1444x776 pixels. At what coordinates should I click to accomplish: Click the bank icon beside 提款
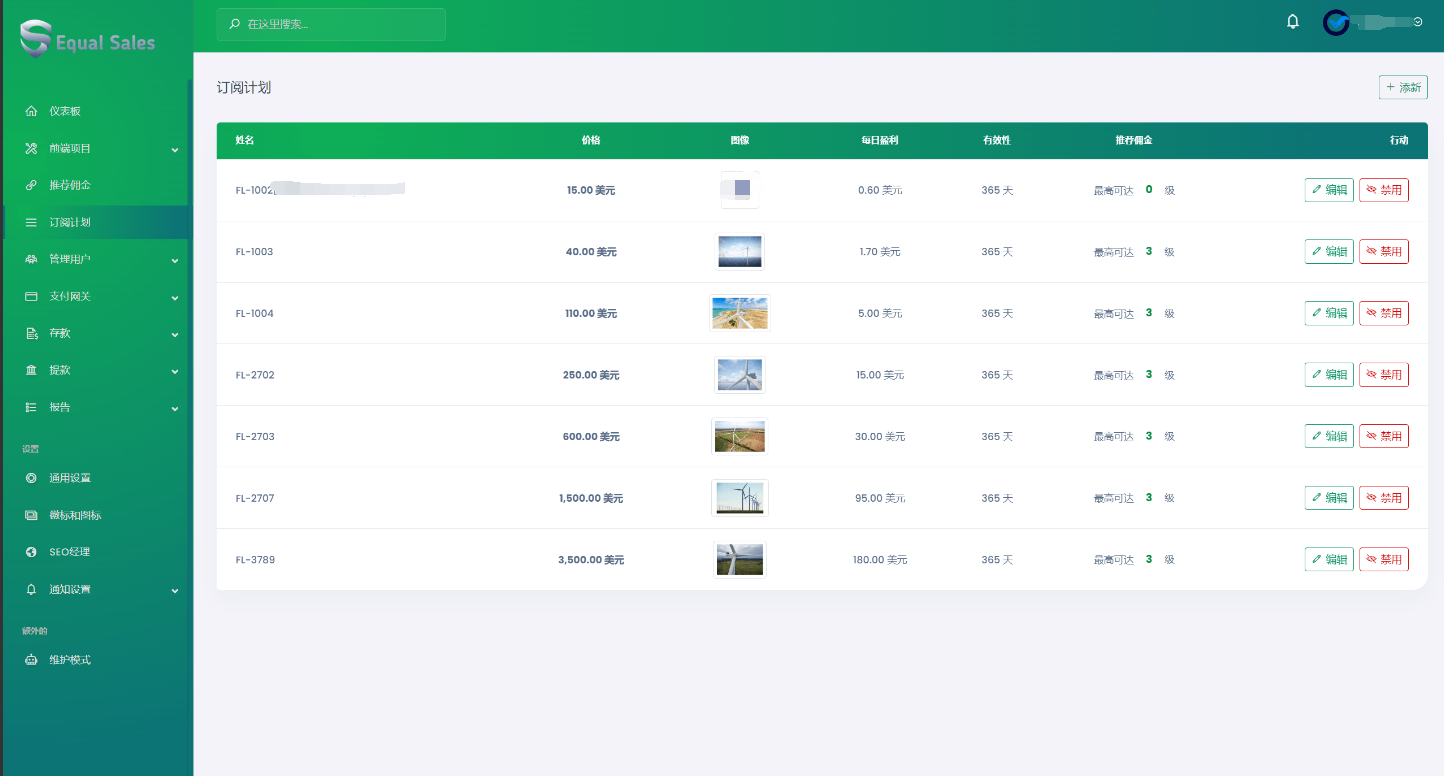(x=31, y=370)
